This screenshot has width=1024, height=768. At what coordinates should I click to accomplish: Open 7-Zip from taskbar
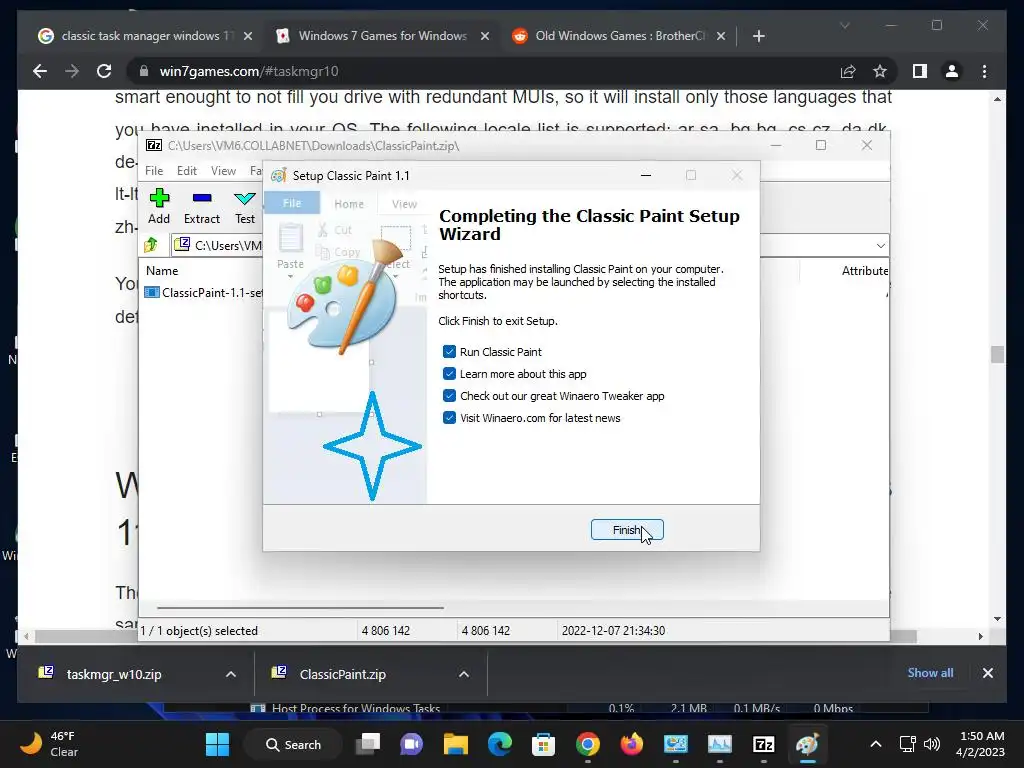coord(763,744)
